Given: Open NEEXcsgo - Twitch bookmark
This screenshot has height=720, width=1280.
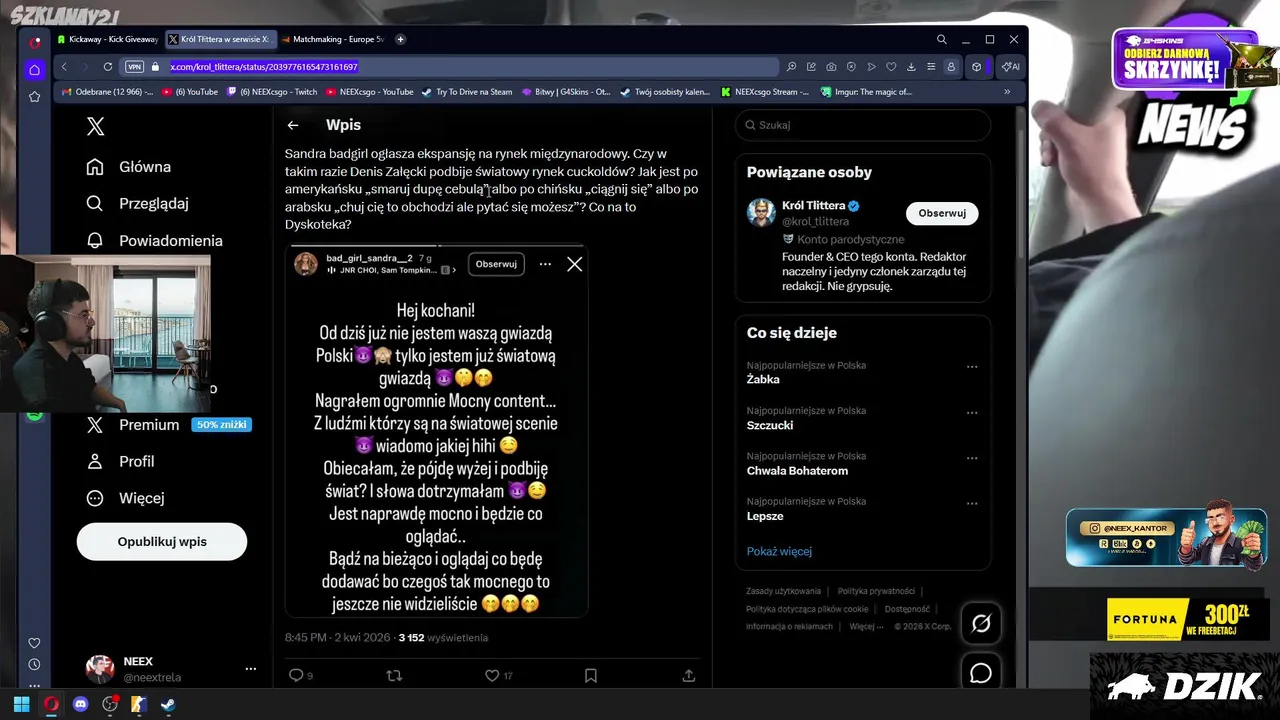Looking at the screenshot, I should point(272,92).
